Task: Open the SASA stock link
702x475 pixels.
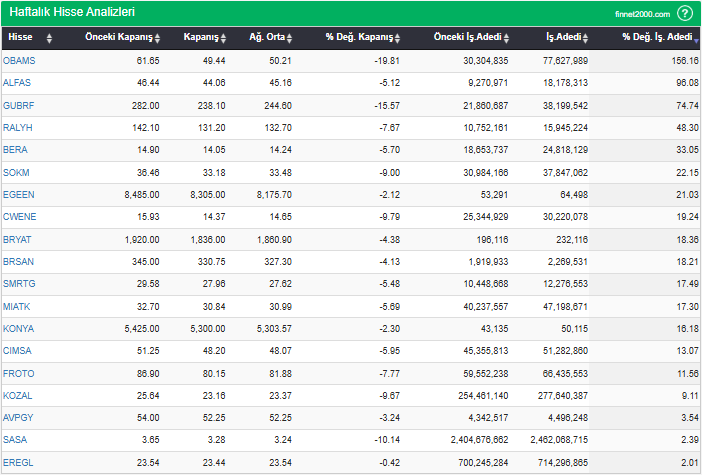Action: click(x=15, y=440)
